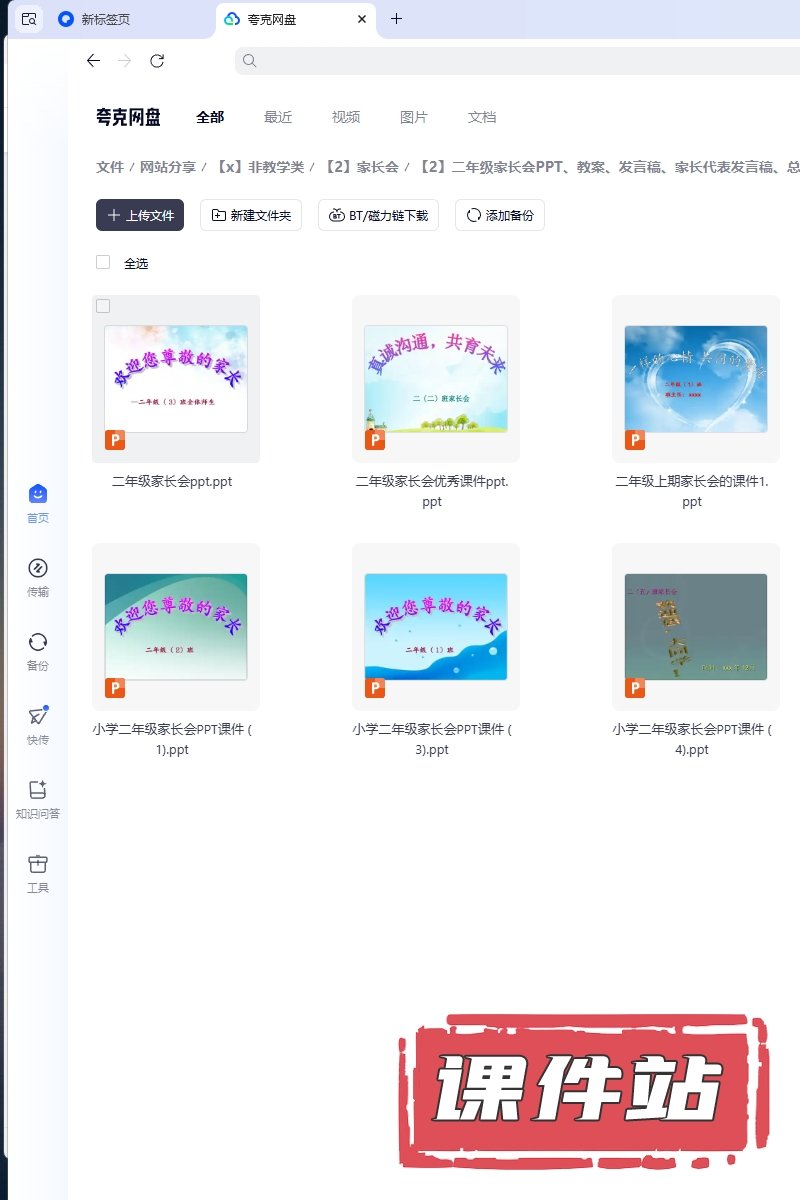Viewport: 800px width, 1200px height.
Task: Go back using browser back arrow
Action: point(93,61)
